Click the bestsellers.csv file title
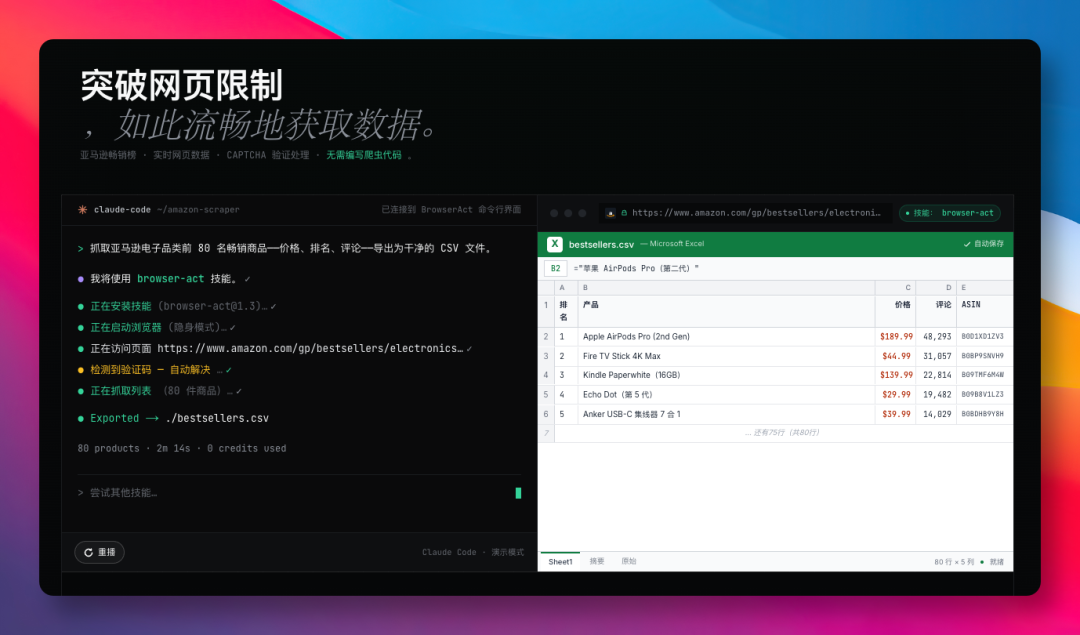Viewport: 1080px width, 635px height. [601, 244]
